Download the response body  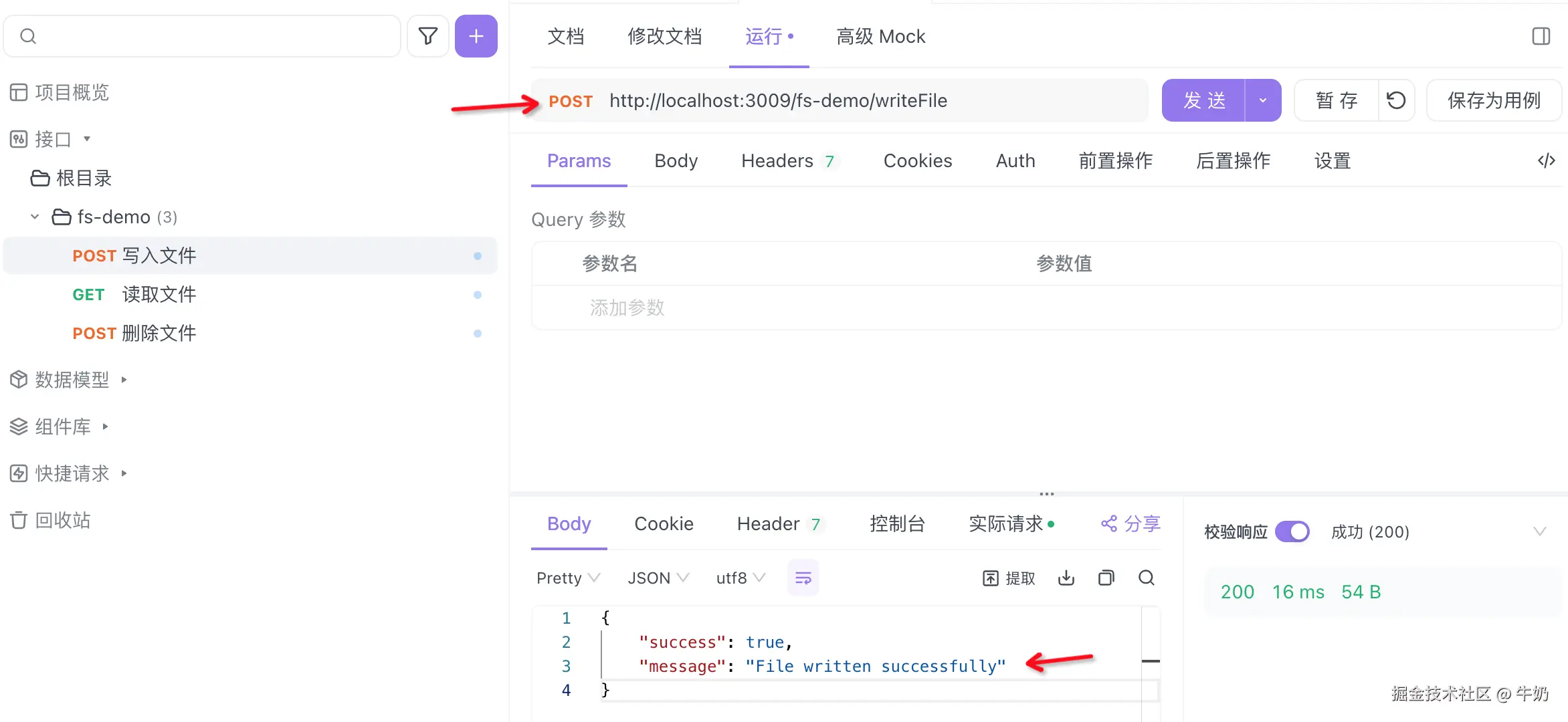(1066, 578)
